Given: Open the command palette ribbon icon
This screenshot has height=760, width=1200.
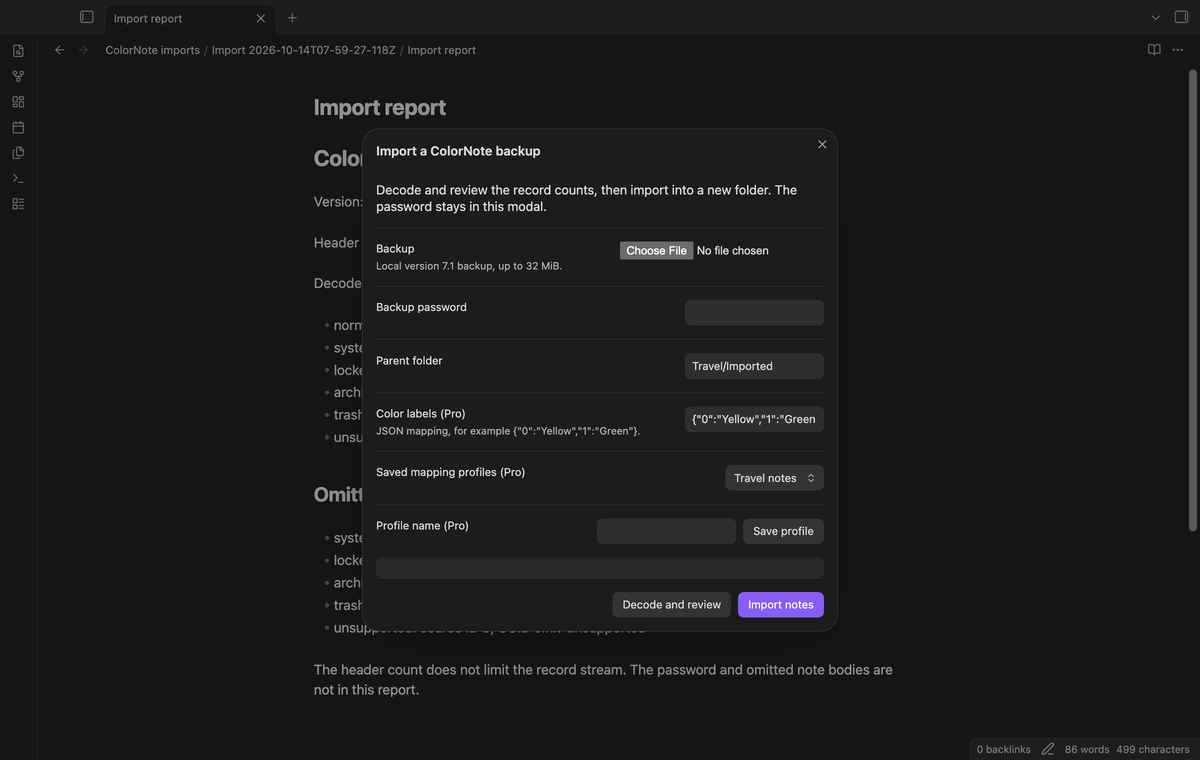Looking at the screenshot, I should pos(18,178).
